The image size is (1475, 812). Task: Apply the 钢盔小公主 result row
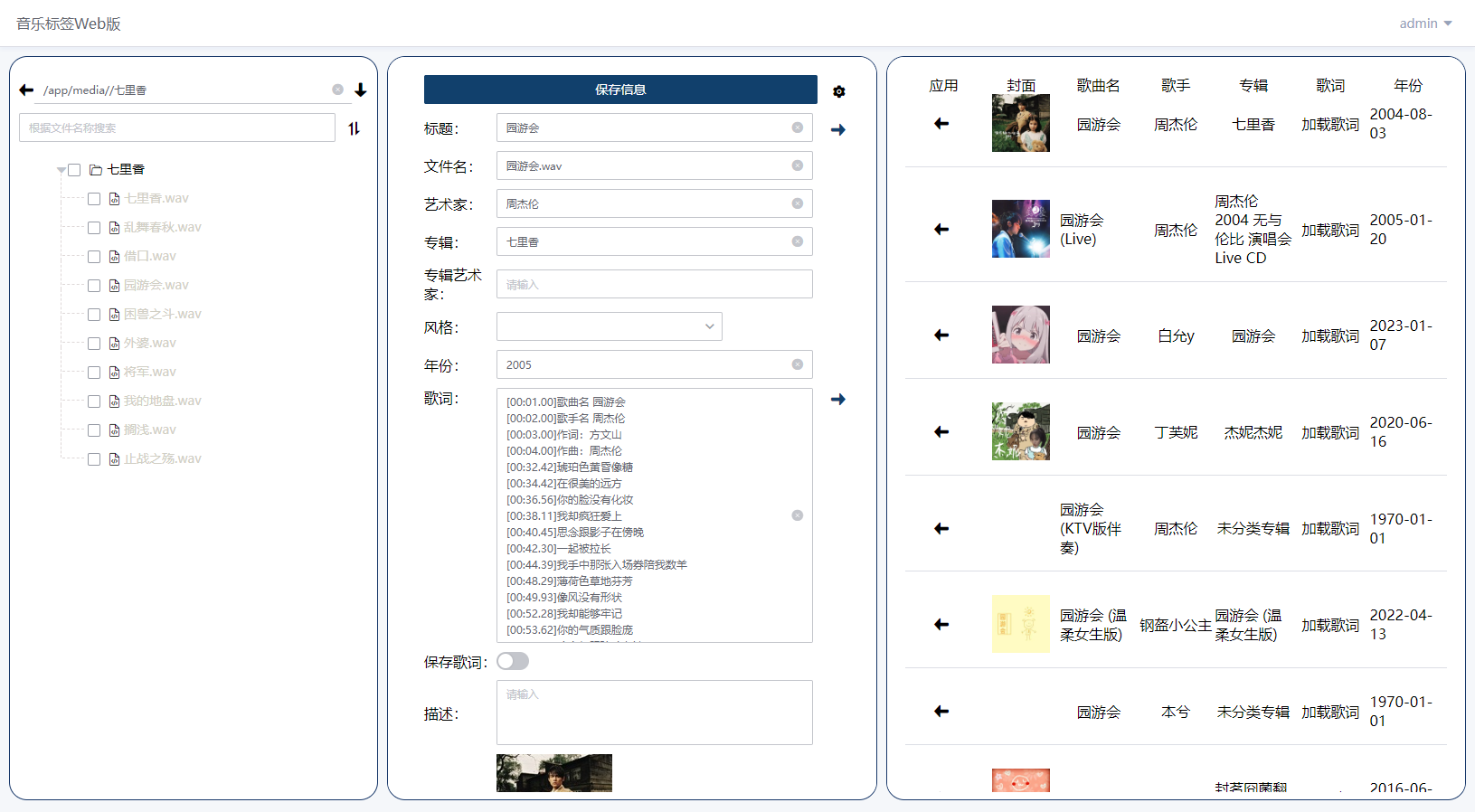[941, 624]
